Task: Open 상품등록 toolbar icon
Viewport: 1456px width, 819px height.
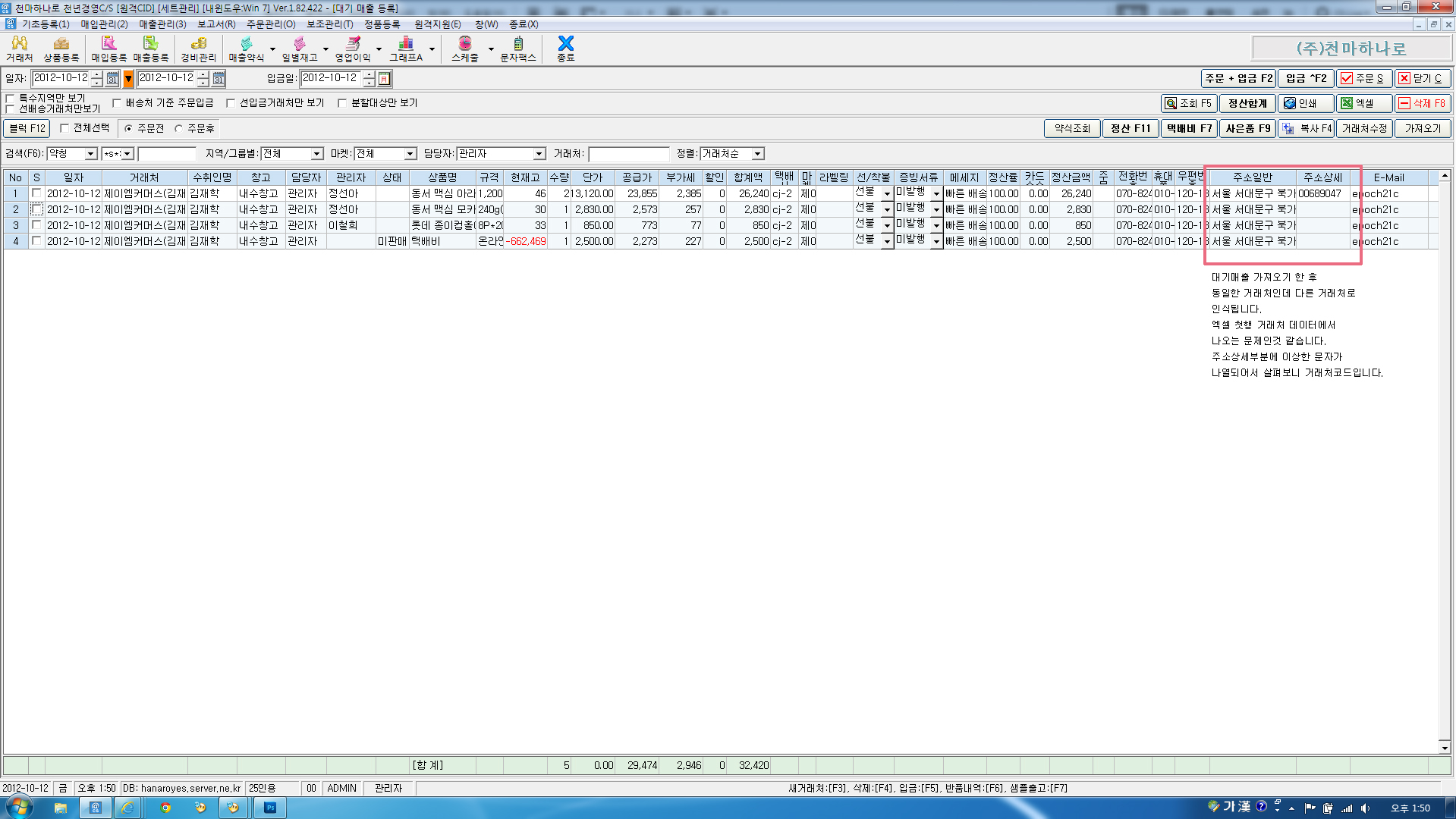Action: tap(61, 49)
